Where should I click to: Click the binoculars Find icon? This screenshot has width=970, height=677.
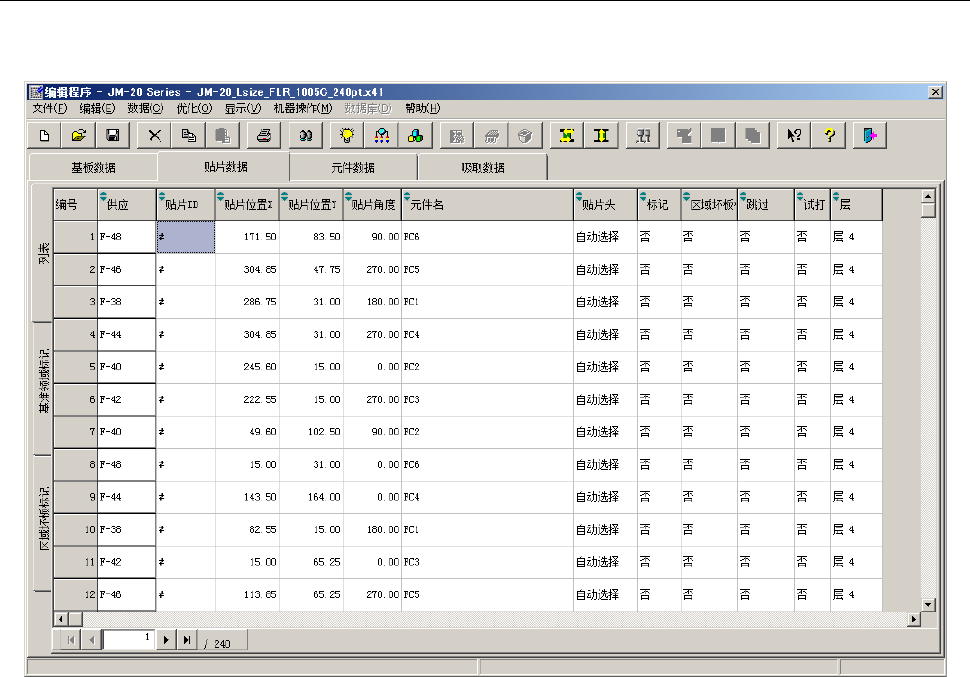click(x=307, y=136)
